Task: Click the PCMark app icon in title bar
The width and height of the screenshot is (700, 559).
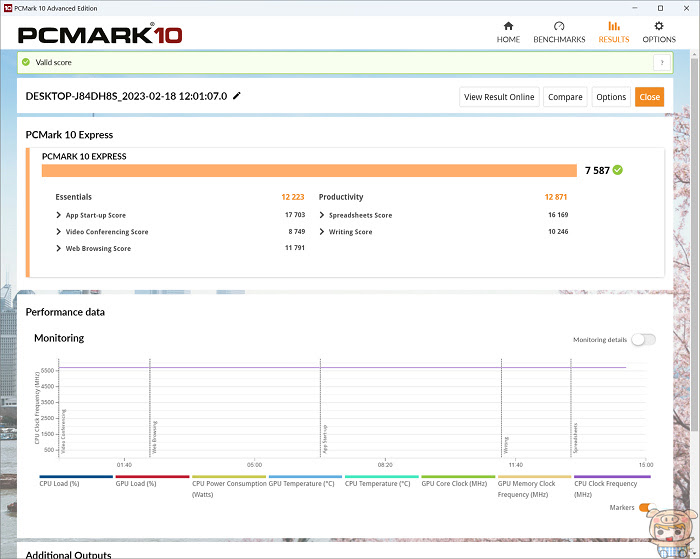Action: coord(8,8)
